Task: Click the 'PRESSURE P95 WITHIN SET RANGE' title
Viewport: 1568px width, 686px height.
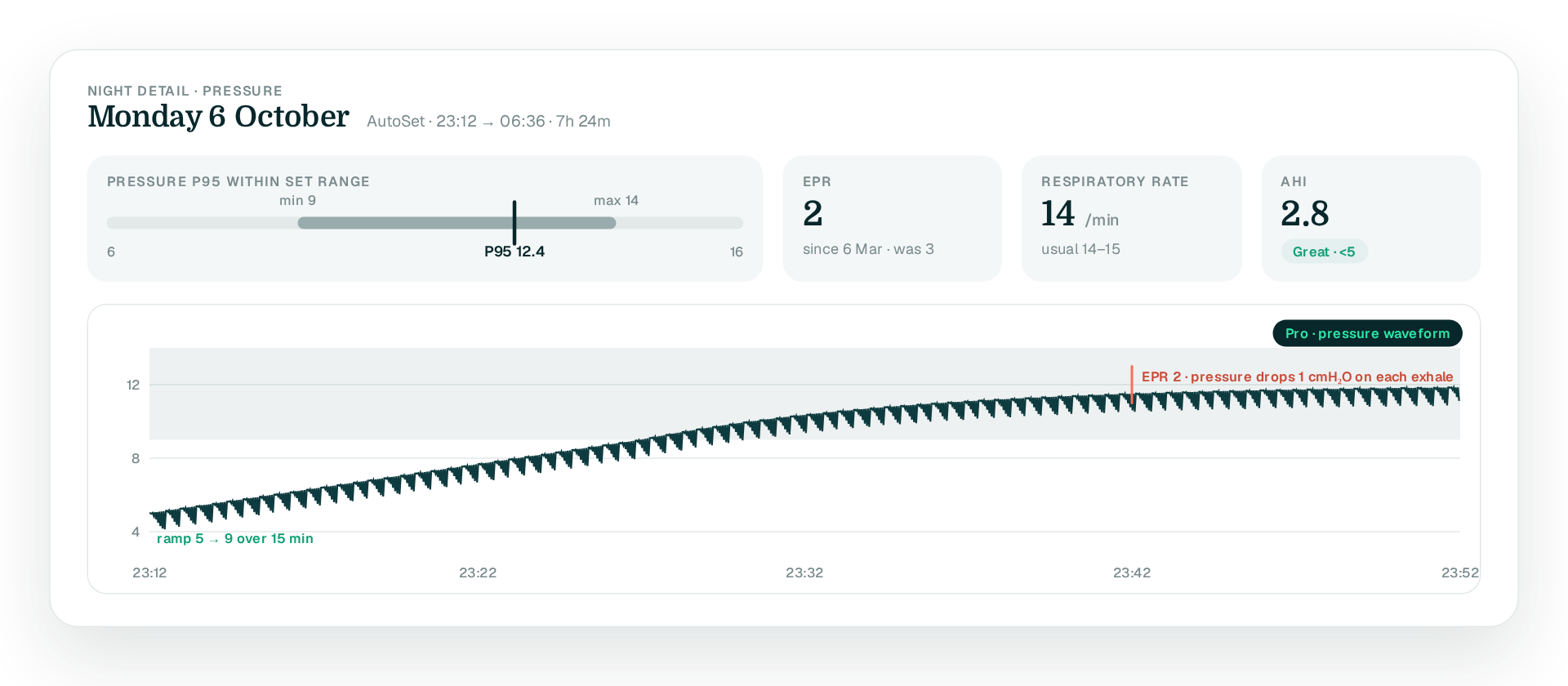Action: tap(238, 181)
